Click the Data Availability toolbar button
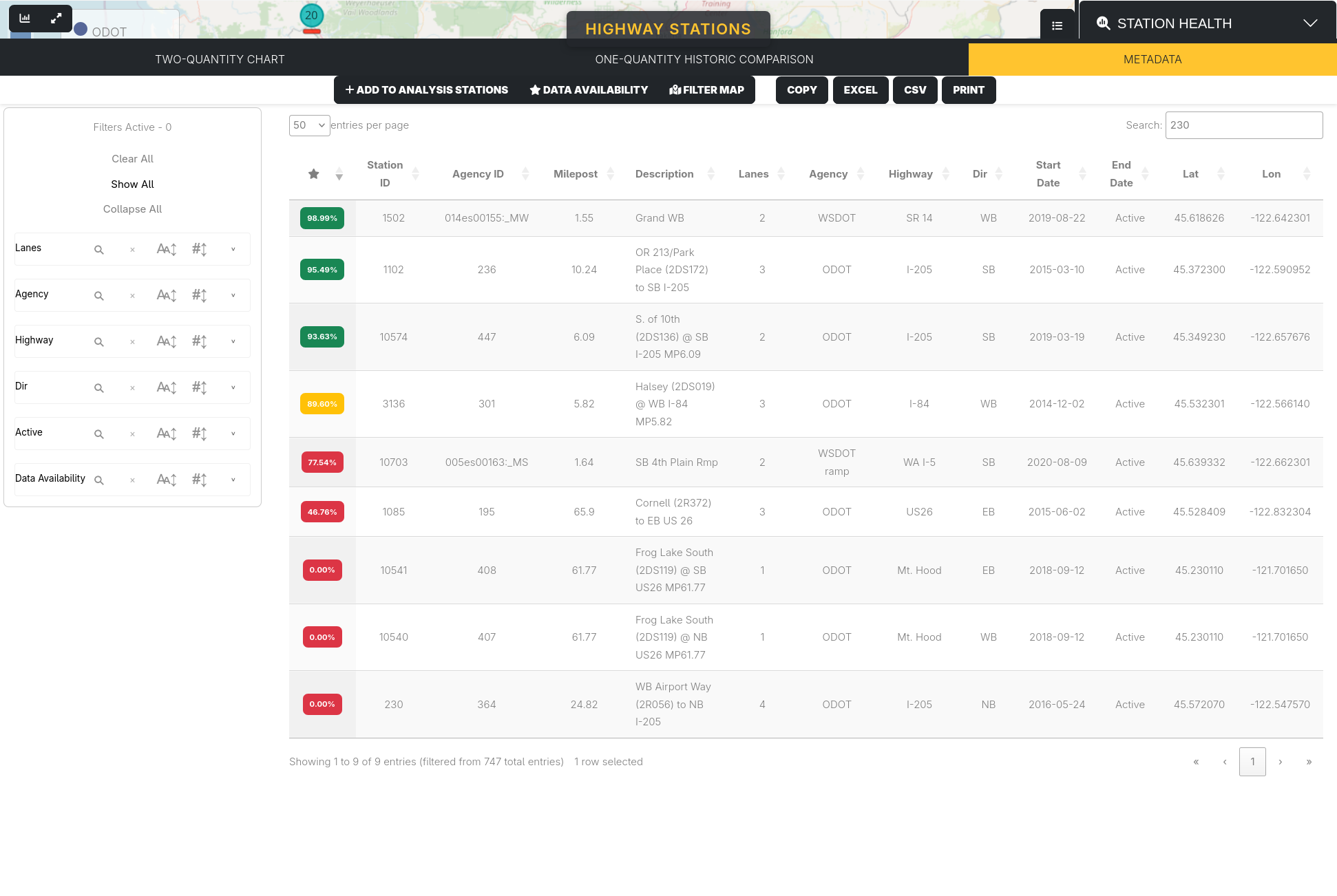The image size is (1337, 896). coord(589,90)
